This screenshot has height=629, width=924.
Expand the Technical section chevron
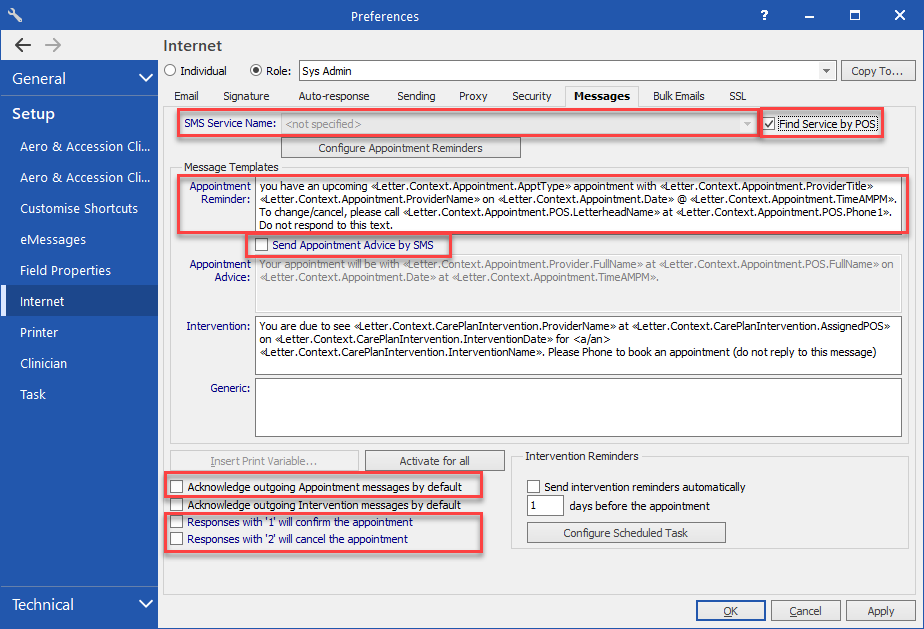146,604
